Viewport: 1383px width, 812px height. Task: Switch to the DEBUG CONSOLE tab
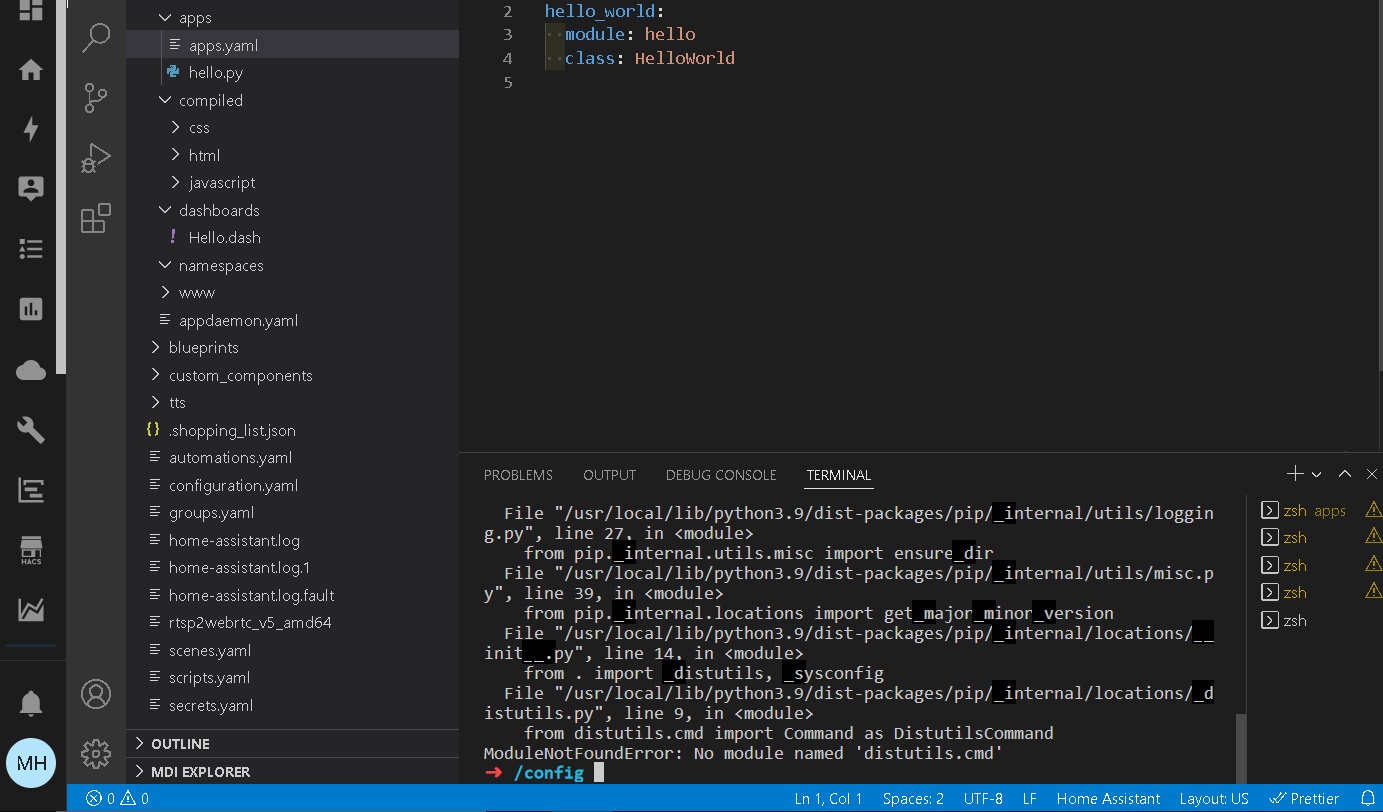coord(721,475)
